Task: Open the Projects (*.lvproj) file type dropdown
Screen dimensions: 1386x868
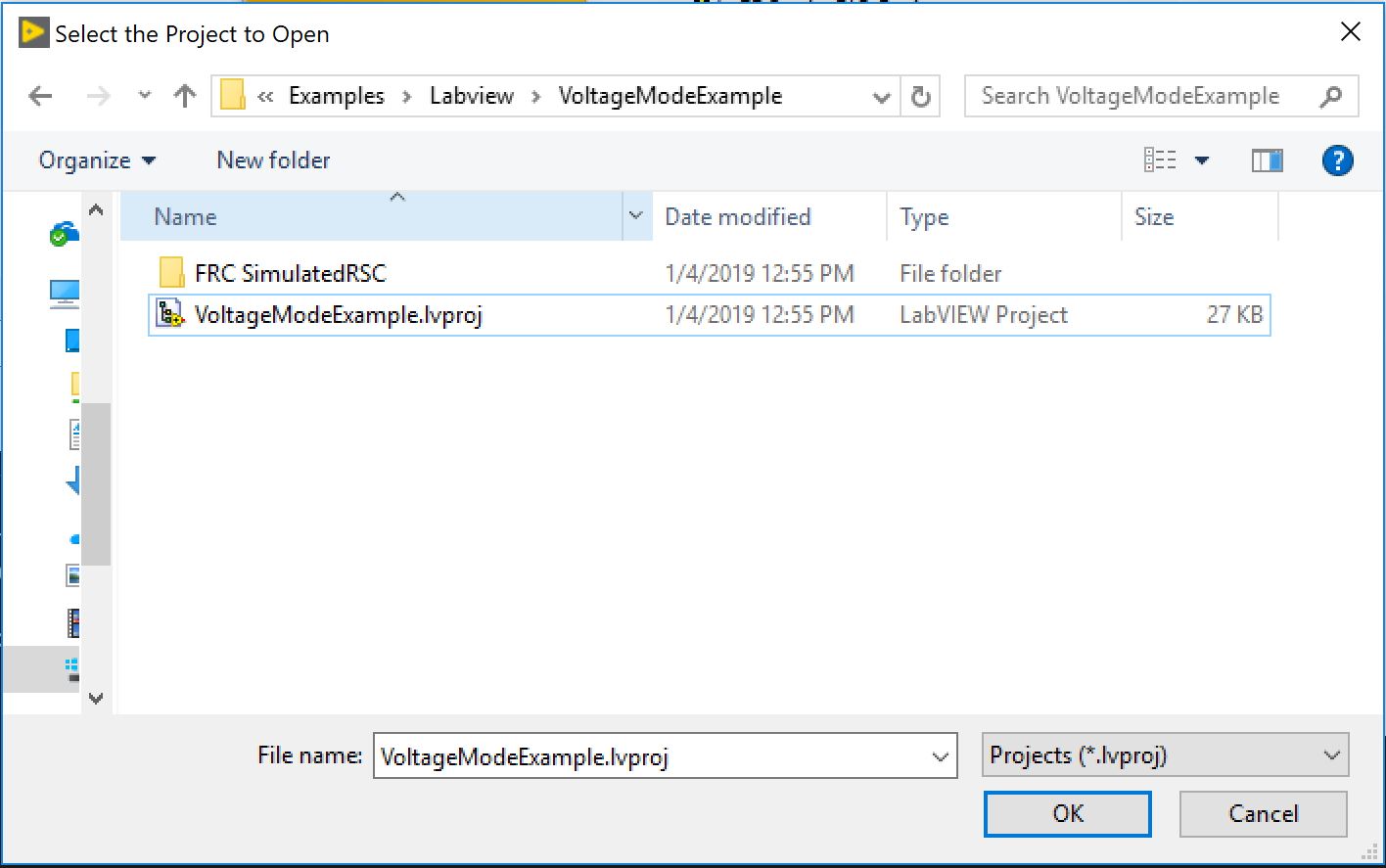Action: pyautogui.click(x=1165, y=755)
